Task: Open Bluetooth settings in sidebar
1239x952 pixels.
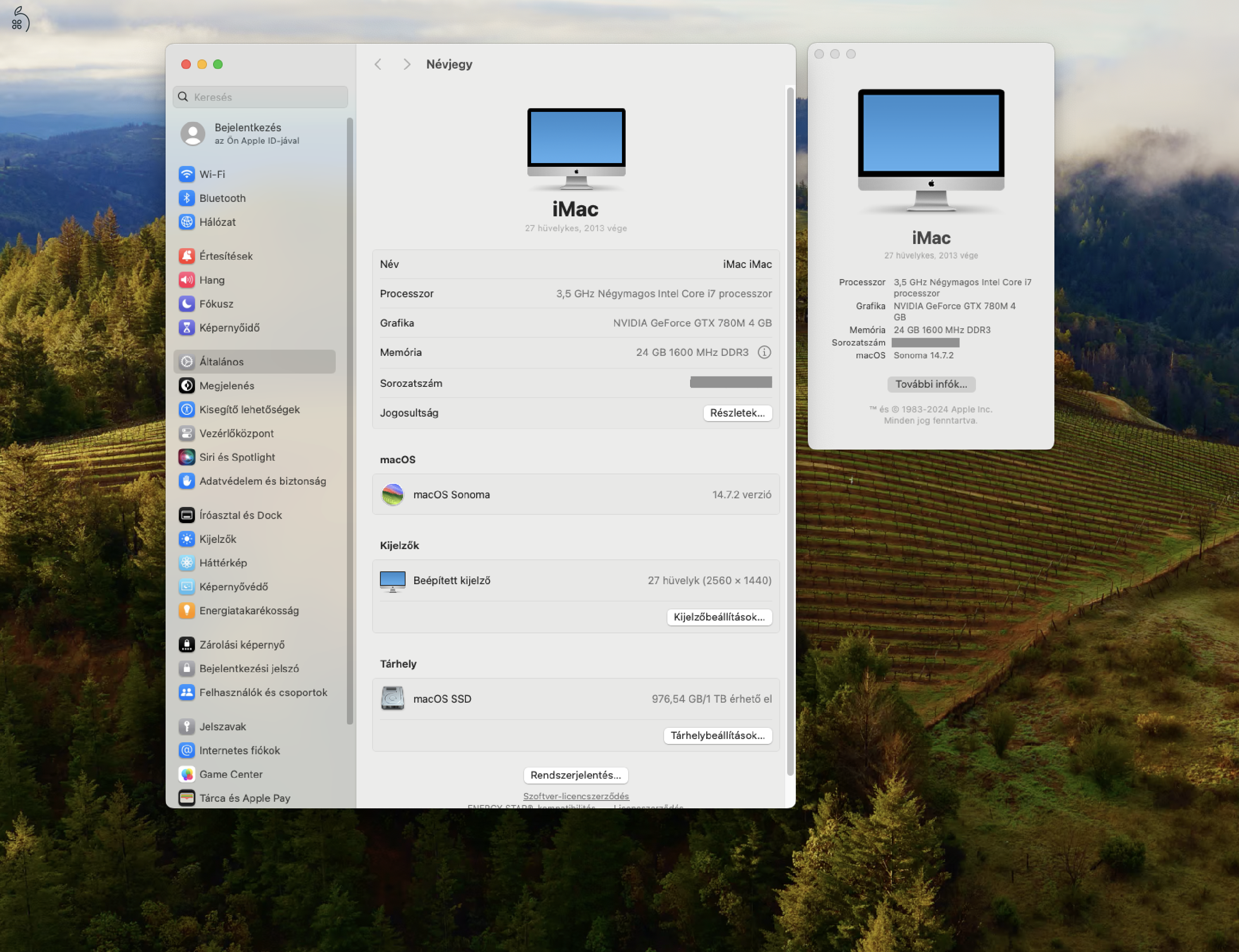Action: [x=254, y=198]
